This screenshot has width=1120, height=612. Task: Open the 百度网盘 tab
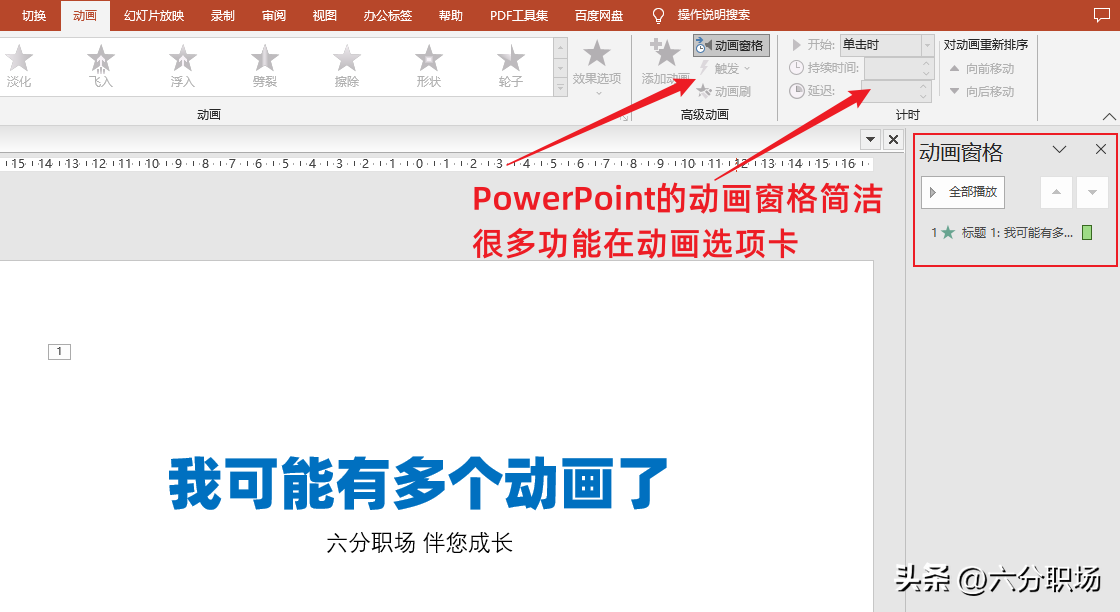(599, 15)
